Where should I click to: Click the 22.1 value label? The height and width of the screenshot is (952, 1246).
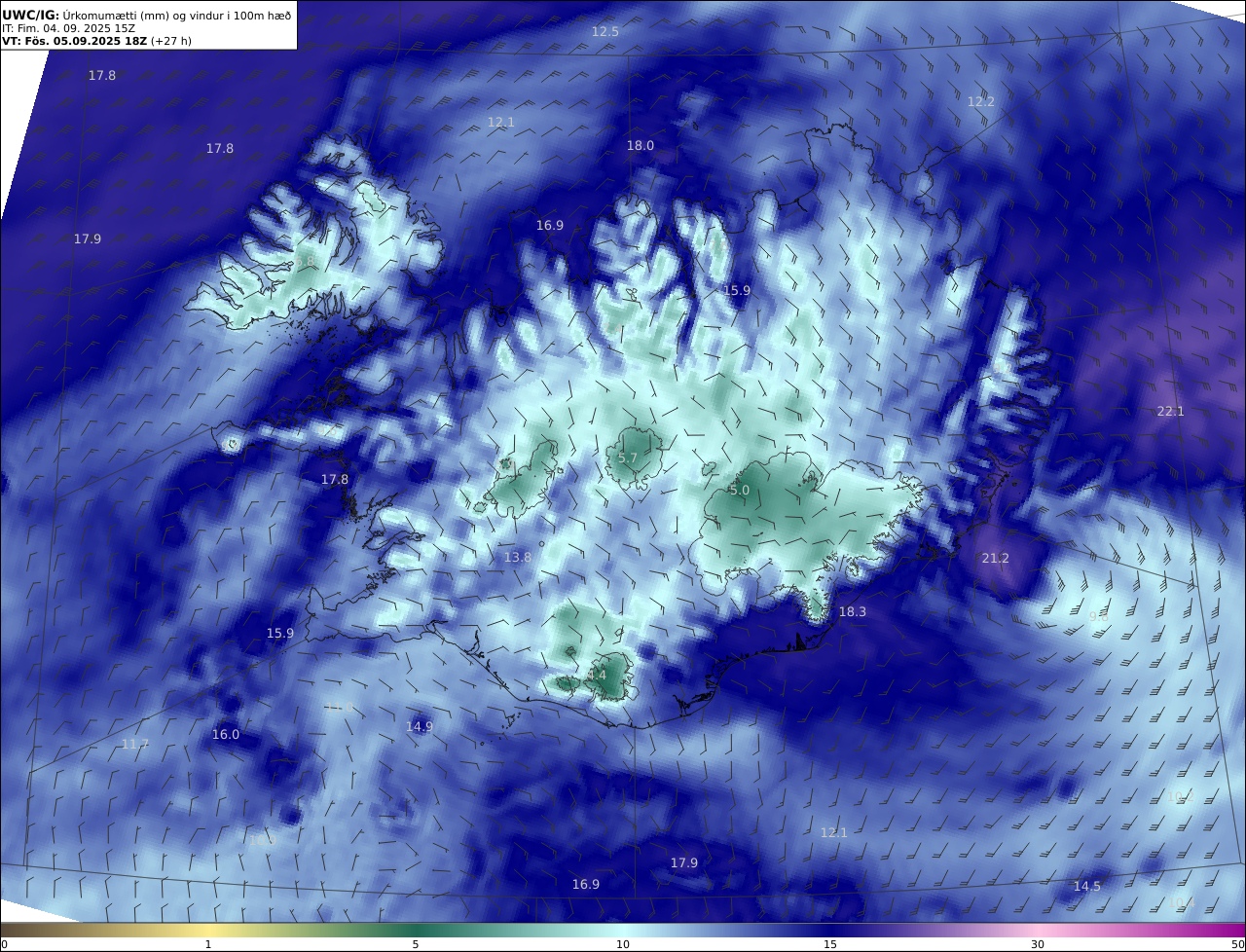click(1171, 412)
